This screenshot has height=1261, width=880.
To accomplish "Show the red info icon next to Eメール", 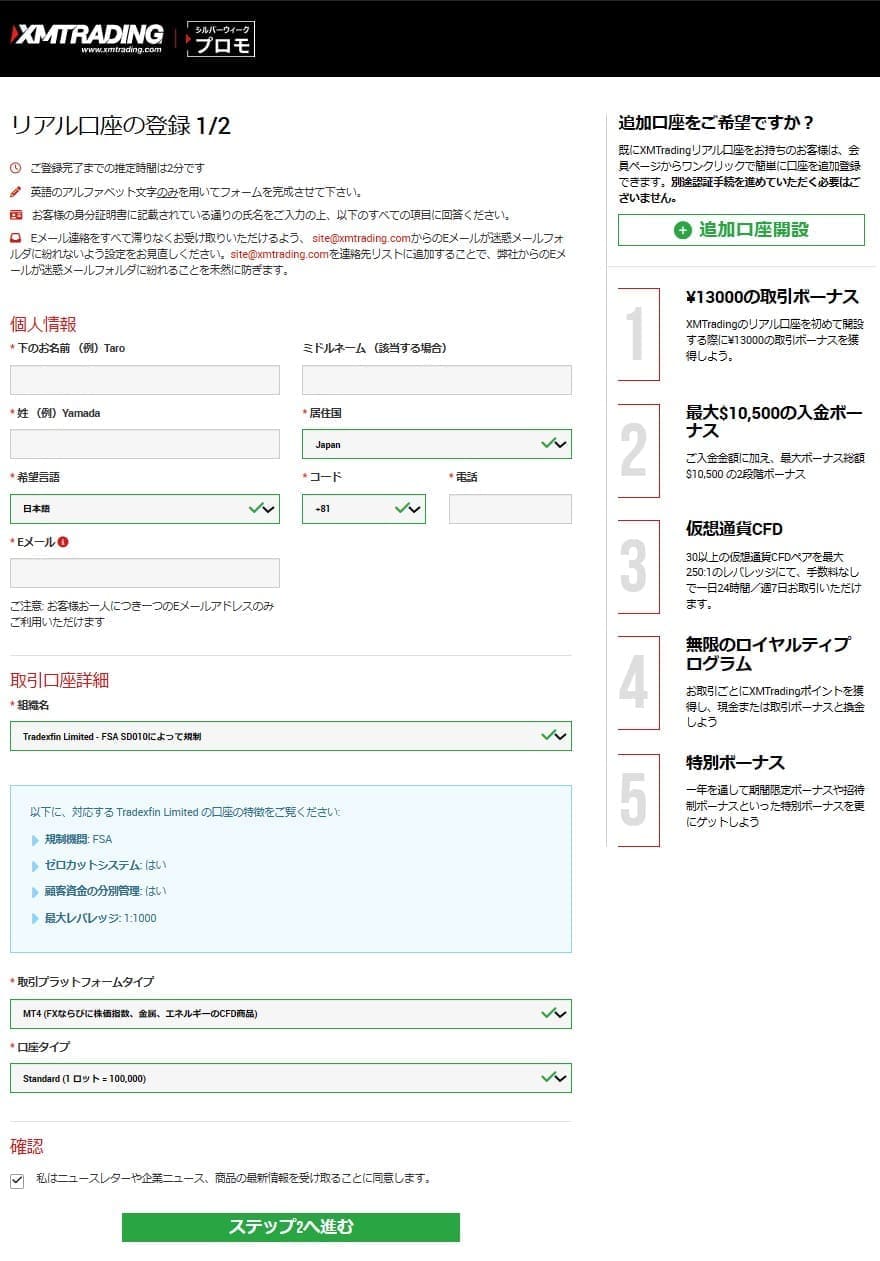I will coord(63,542).
